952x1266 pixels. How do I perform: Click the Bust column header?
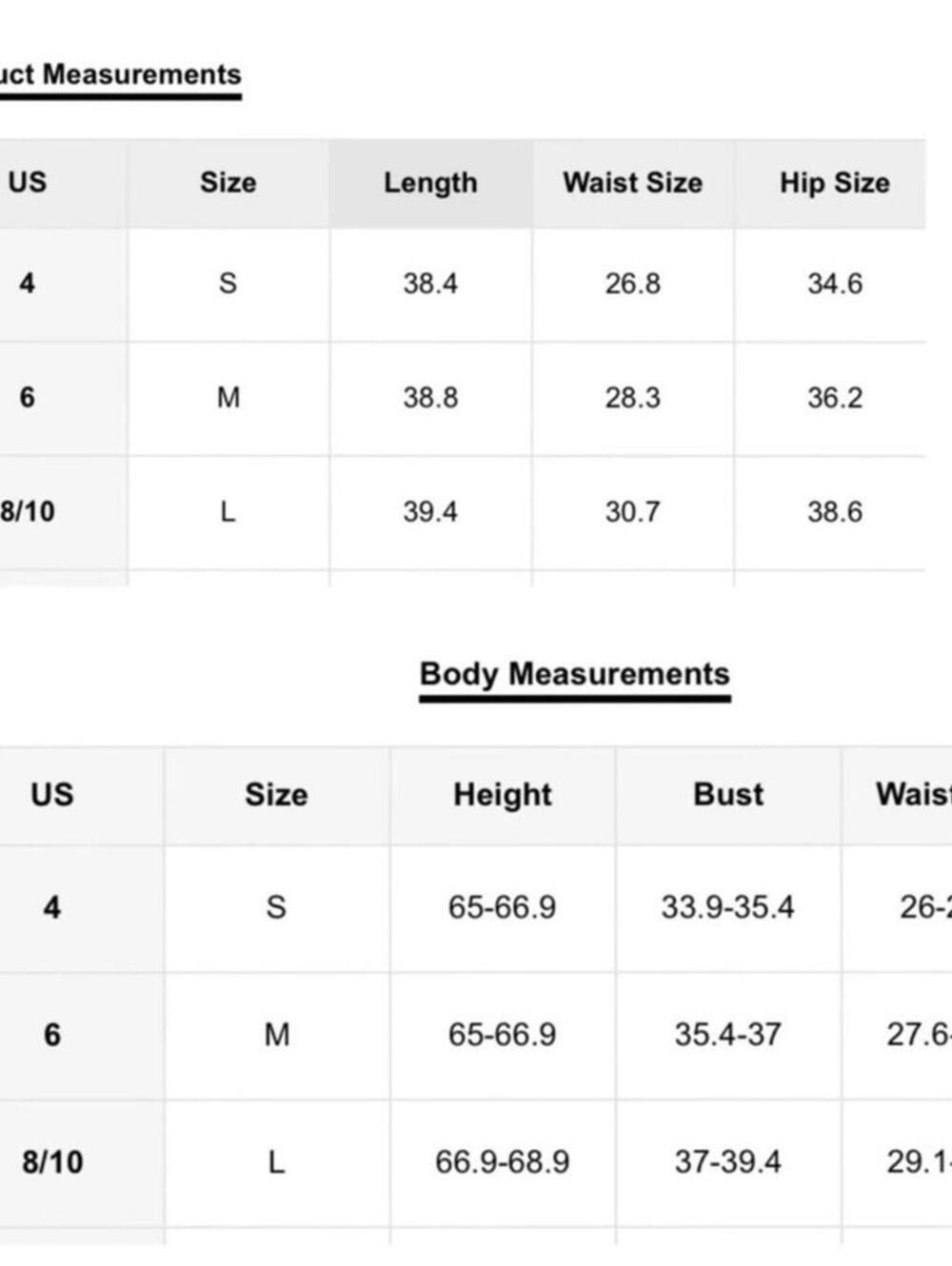728,795
